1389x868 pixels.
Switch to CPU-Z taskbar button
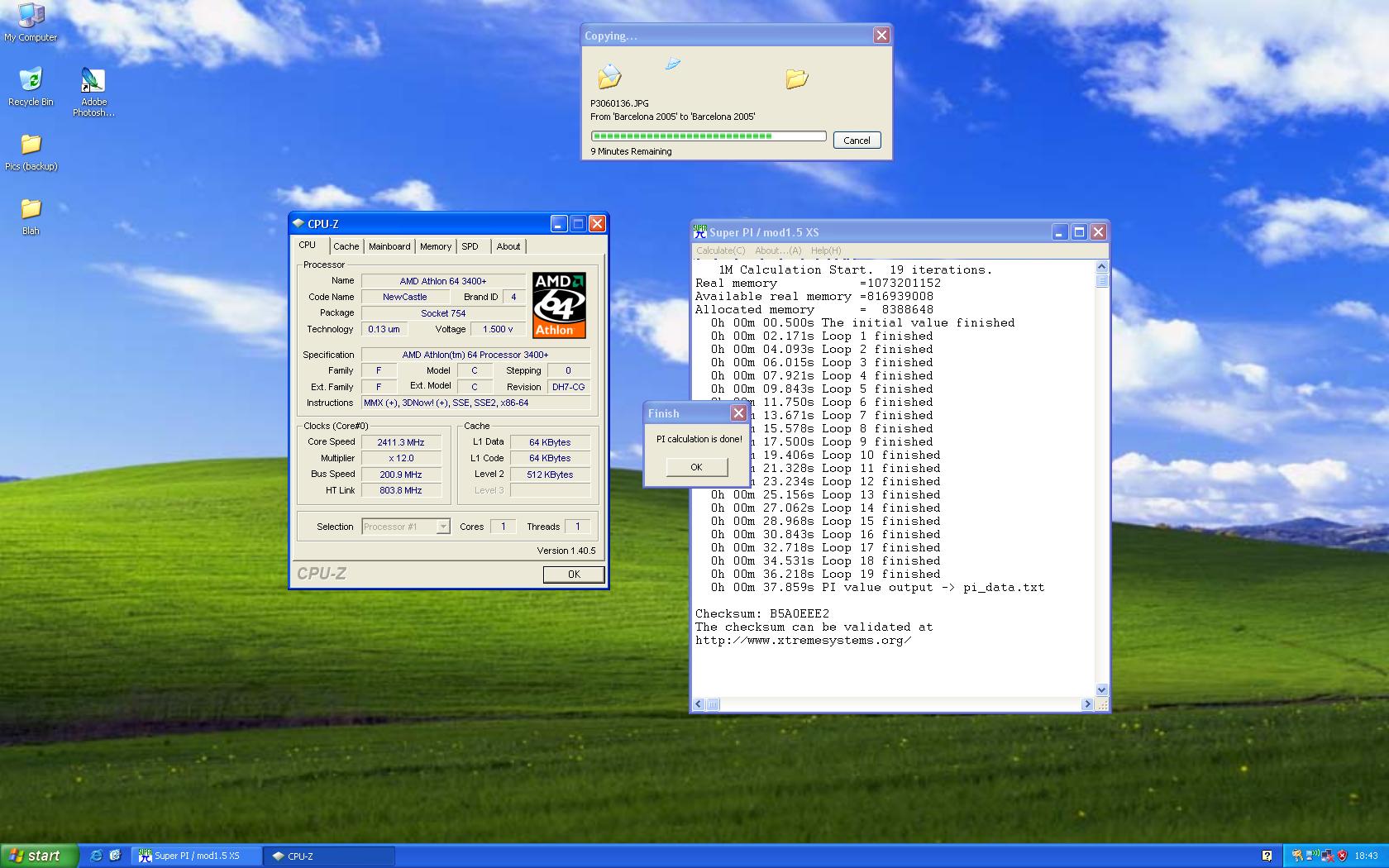coord(329,856)
